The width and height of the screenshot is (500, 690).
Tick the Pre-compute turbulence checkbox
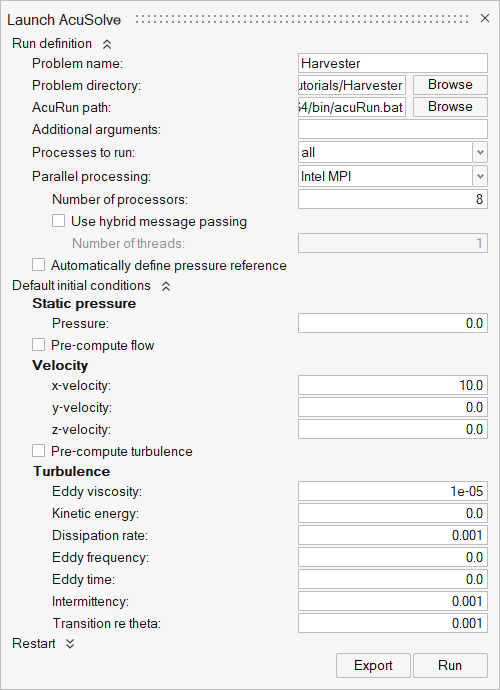click(x=38, y=451)
